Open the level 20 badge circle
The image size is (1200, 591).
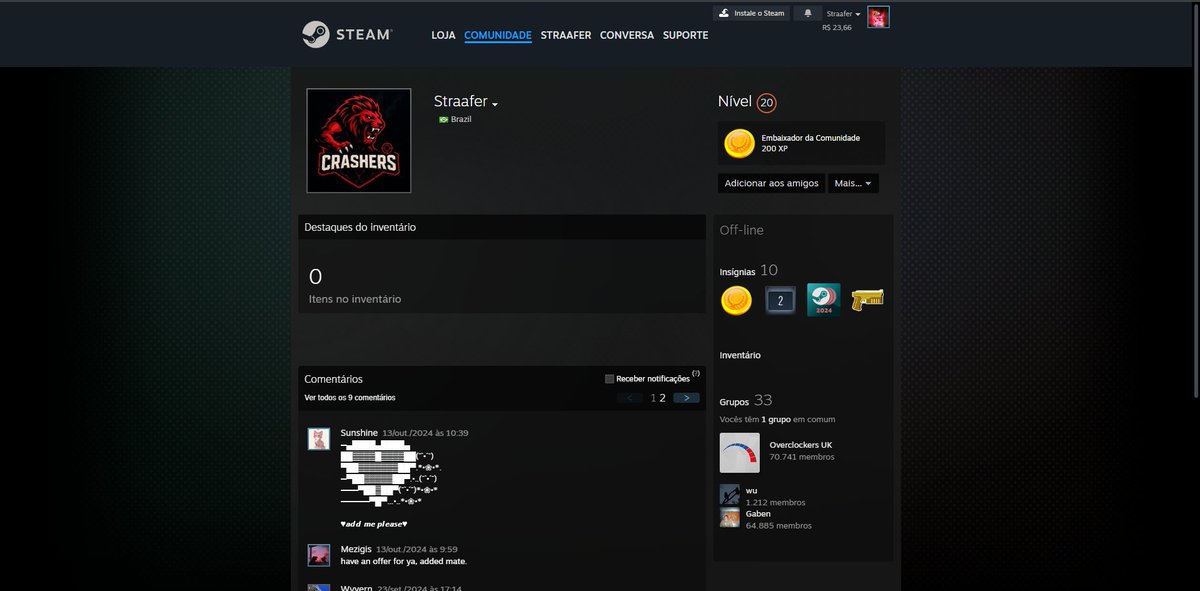pos(767,102)
